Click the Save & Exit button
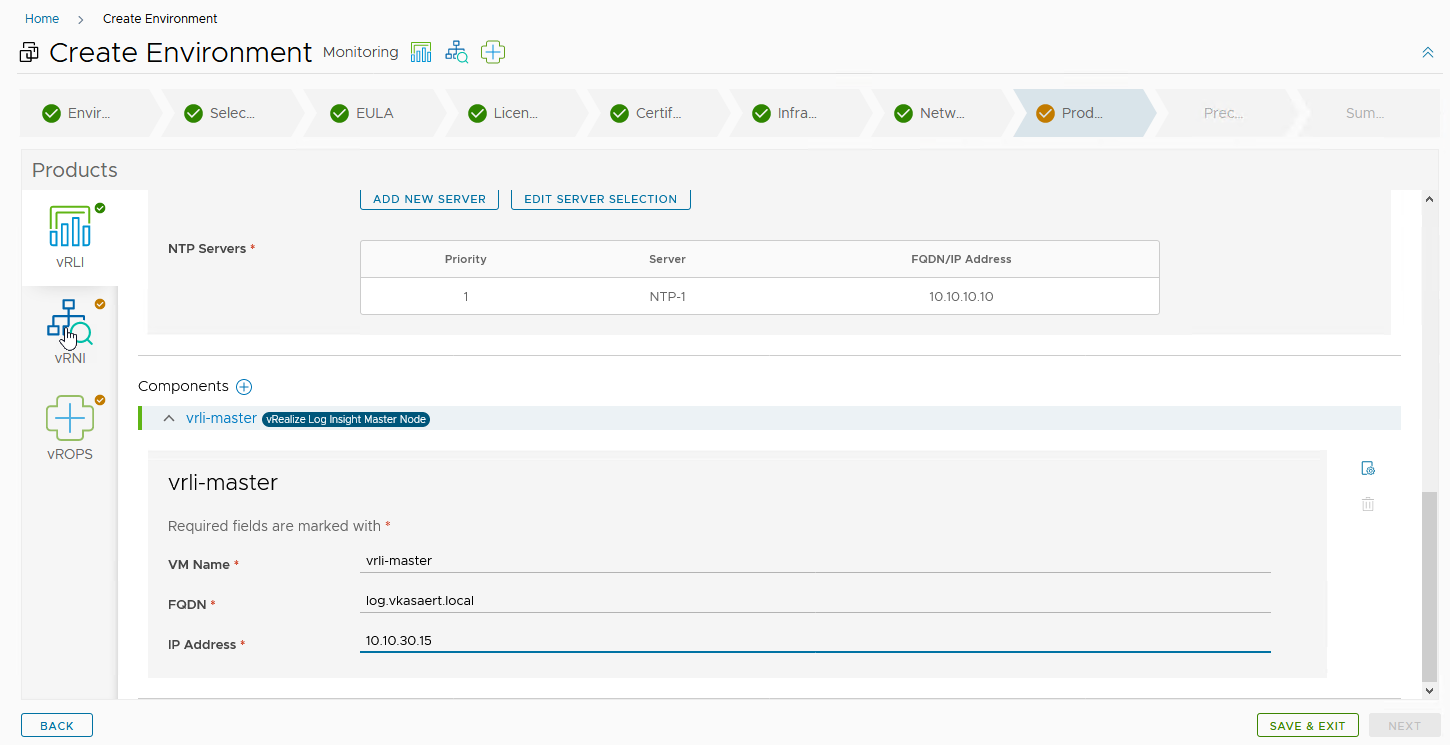Screen dimensions: 1450x745 tap(1307, 726)
